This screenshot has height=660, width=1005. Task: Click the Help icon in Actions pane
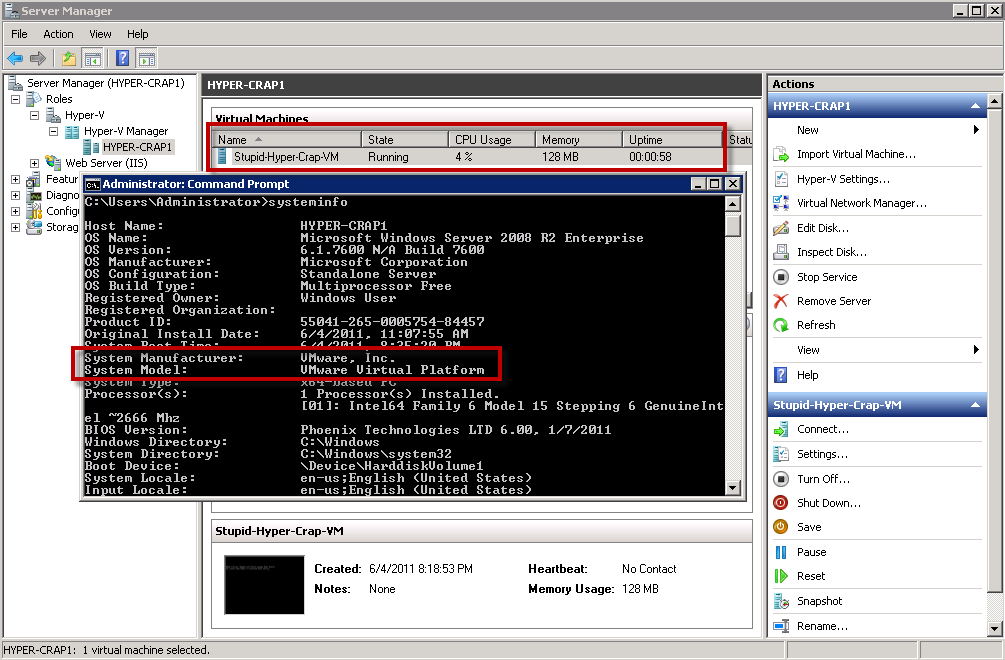pyautogui.click(x=781, y=375)
